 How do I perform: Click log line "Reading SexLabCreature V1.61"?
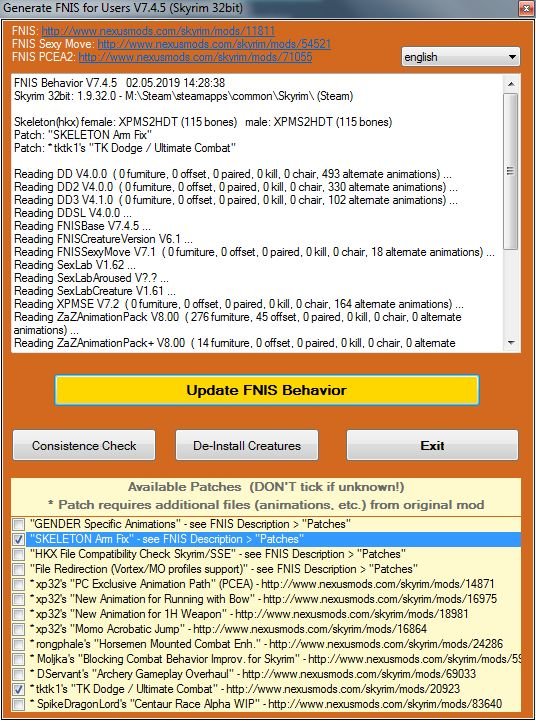(95, 291)
